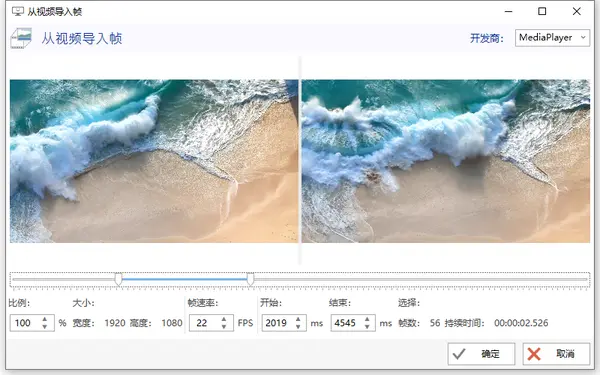Click the film frames icon beside the header
Viewport: 600px width, 375px height.
click(21, 38)
